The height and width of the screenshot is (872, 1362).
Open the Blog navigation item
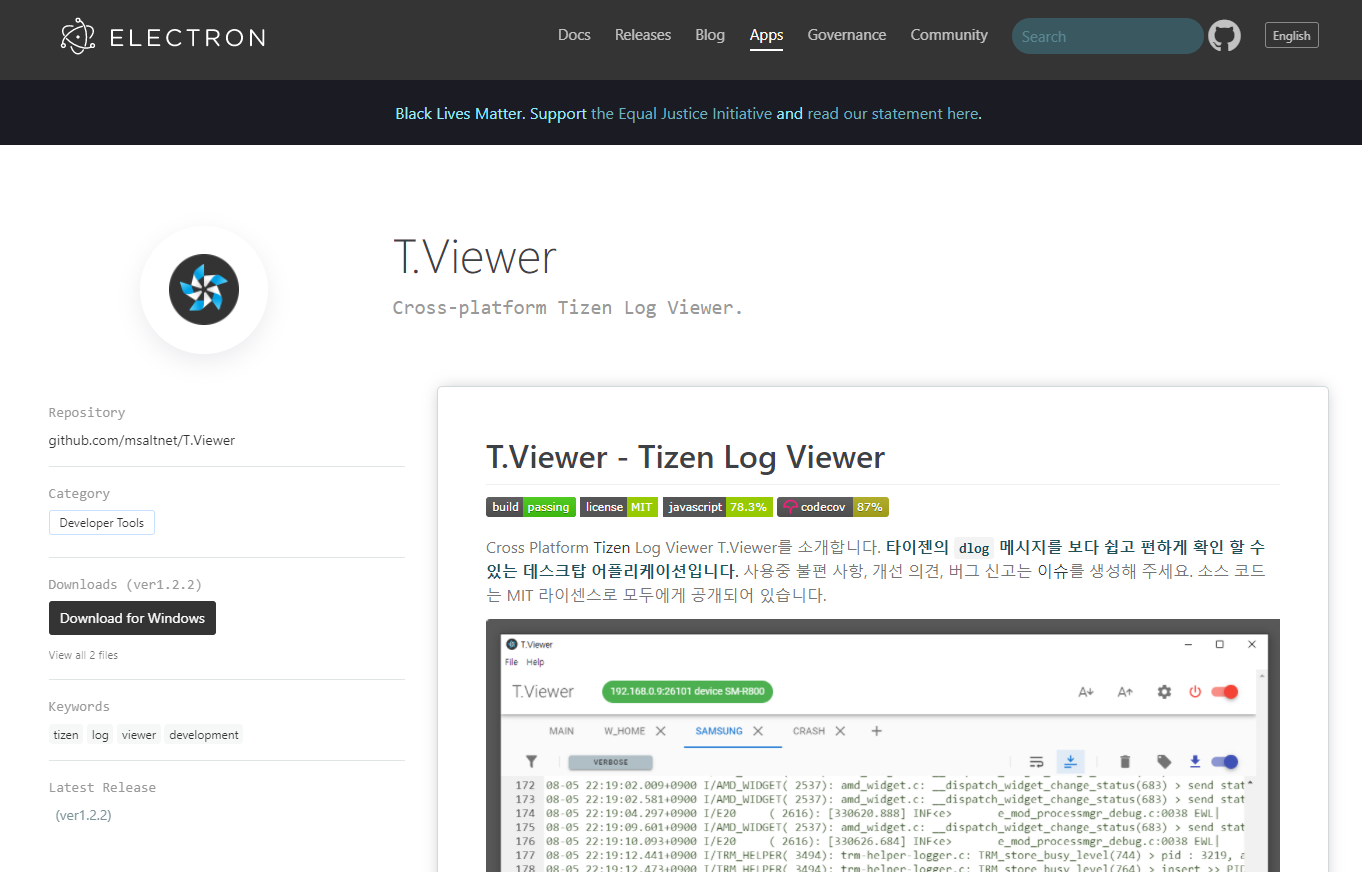(710, 35)
